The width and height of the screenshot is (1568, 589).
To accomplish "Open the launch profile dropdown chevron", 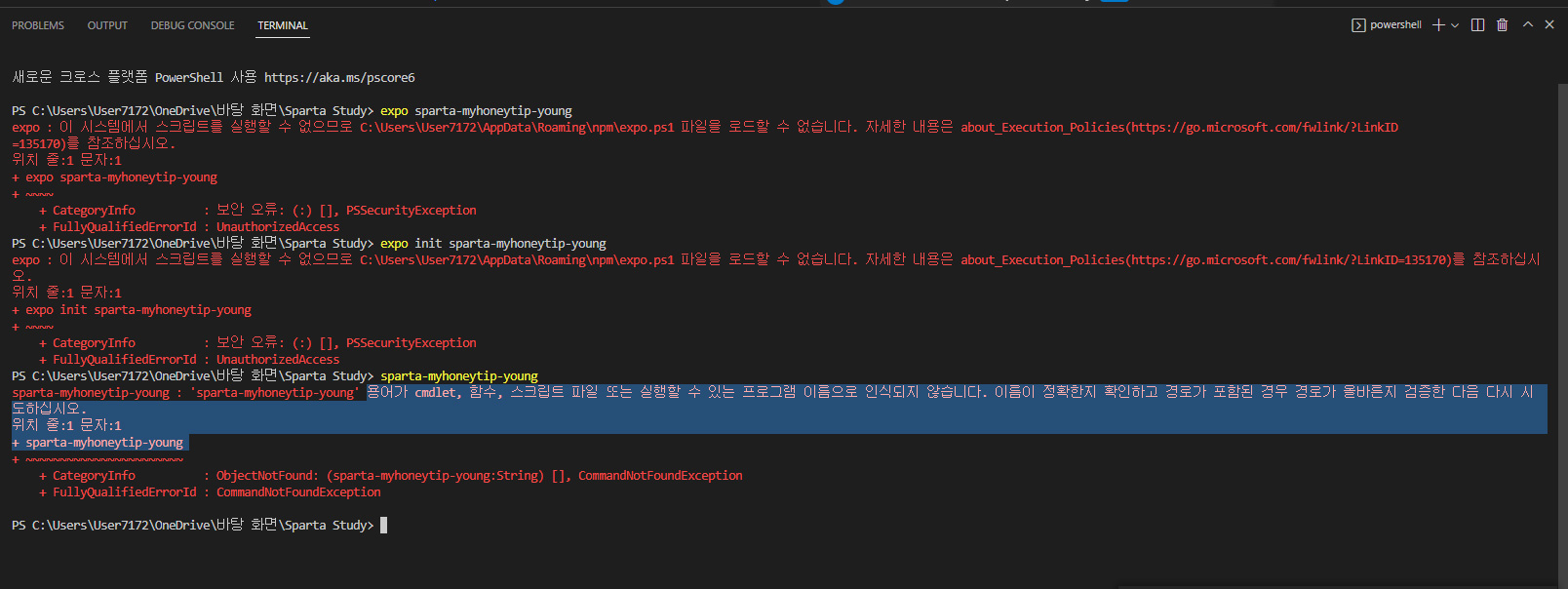I will [x=1455, y=25].
